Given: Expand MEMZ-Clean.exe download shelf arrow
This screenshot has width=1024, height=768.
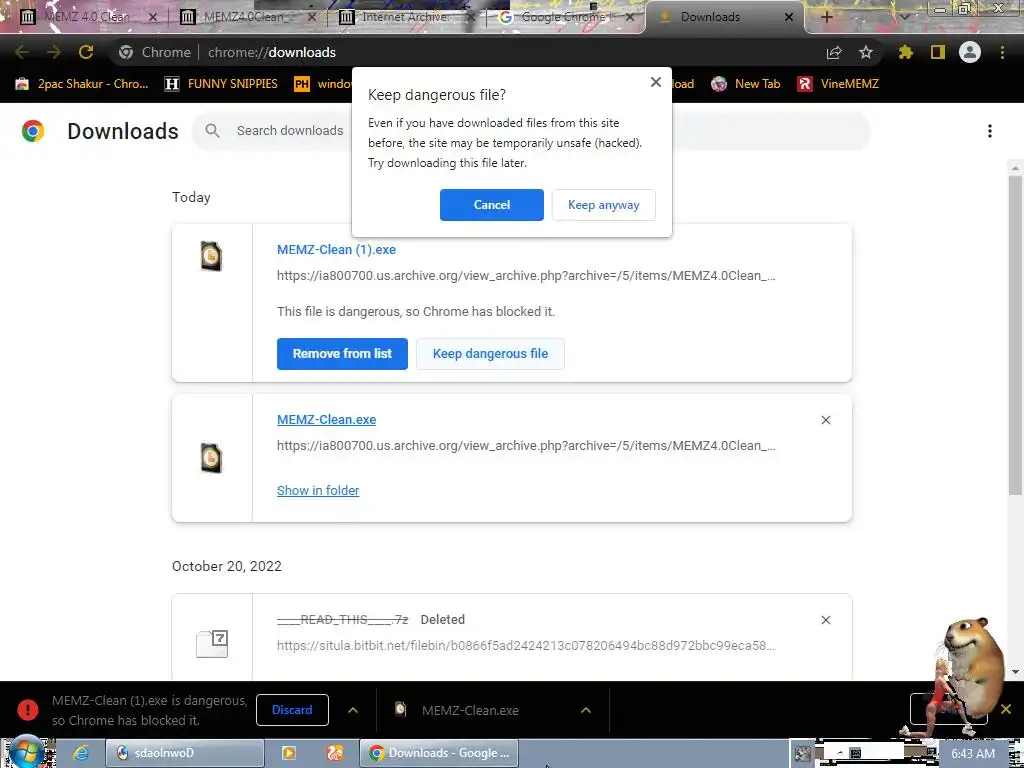Looking at the screenshot, I should [586, 710].
